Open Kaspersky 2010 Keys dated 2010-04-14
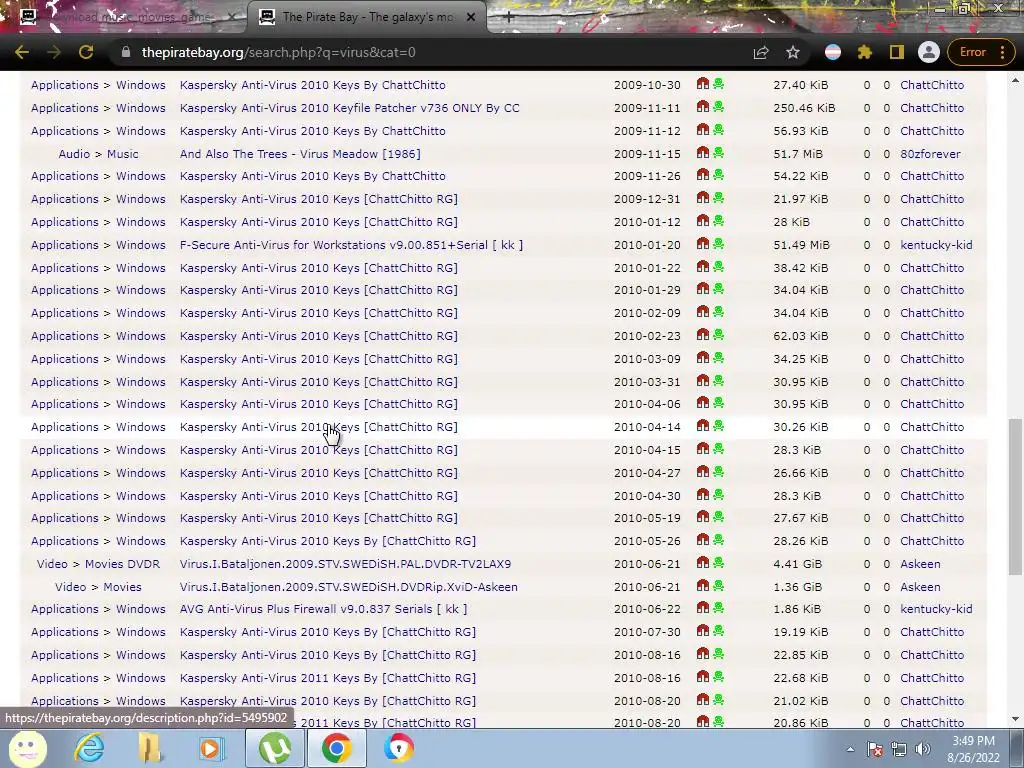This screenshot has height=768, width=1024. (318, 427)
